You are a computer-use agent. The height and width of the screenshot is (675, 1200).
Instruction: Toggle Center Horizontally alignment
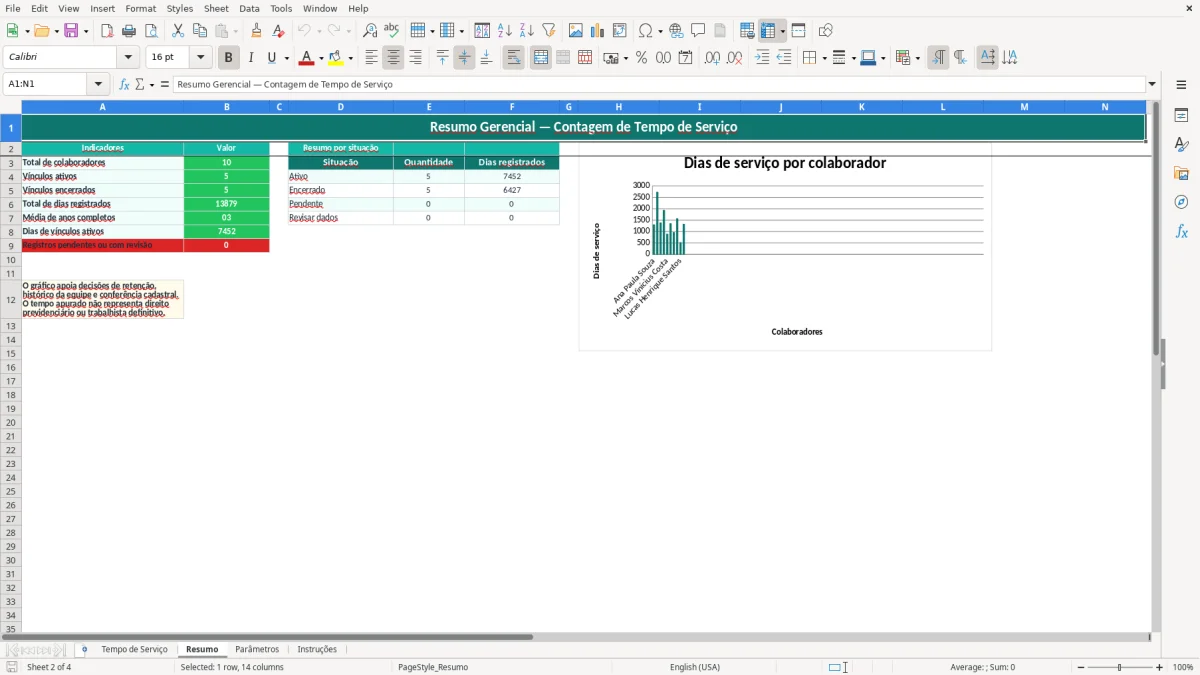coord(393,58)
